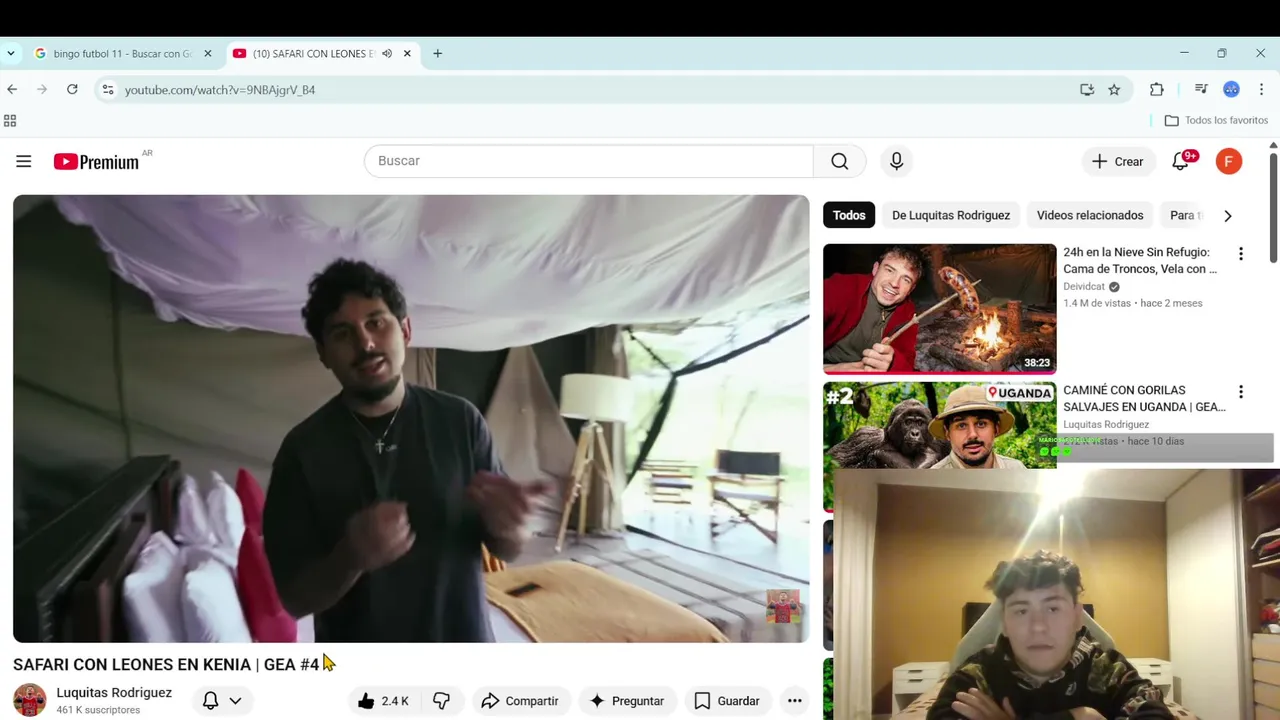Open Luquitas Rodriguez channel avatar

click(30, 700)
